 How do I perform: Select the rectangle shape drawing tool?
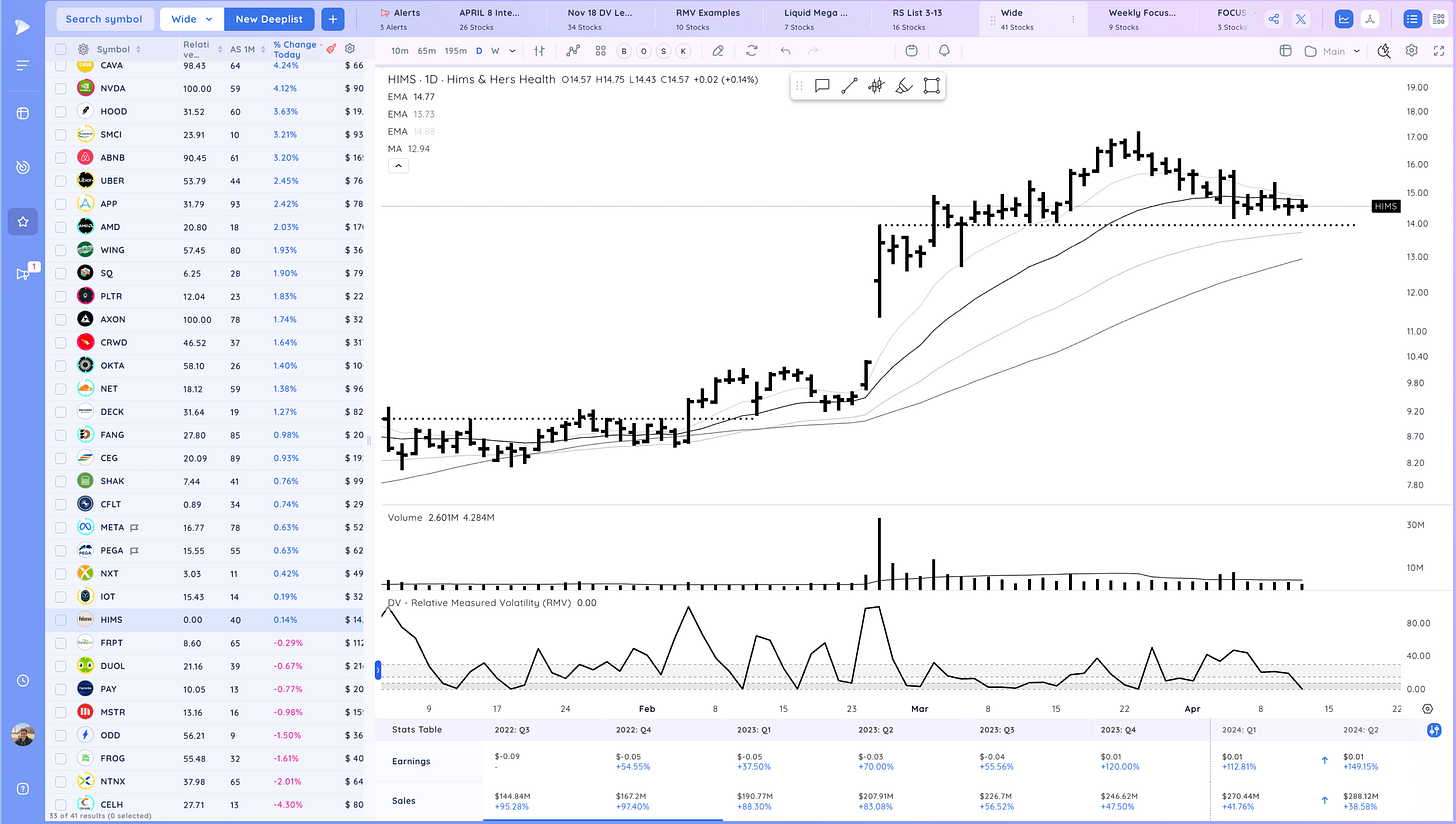pos(931,86)
